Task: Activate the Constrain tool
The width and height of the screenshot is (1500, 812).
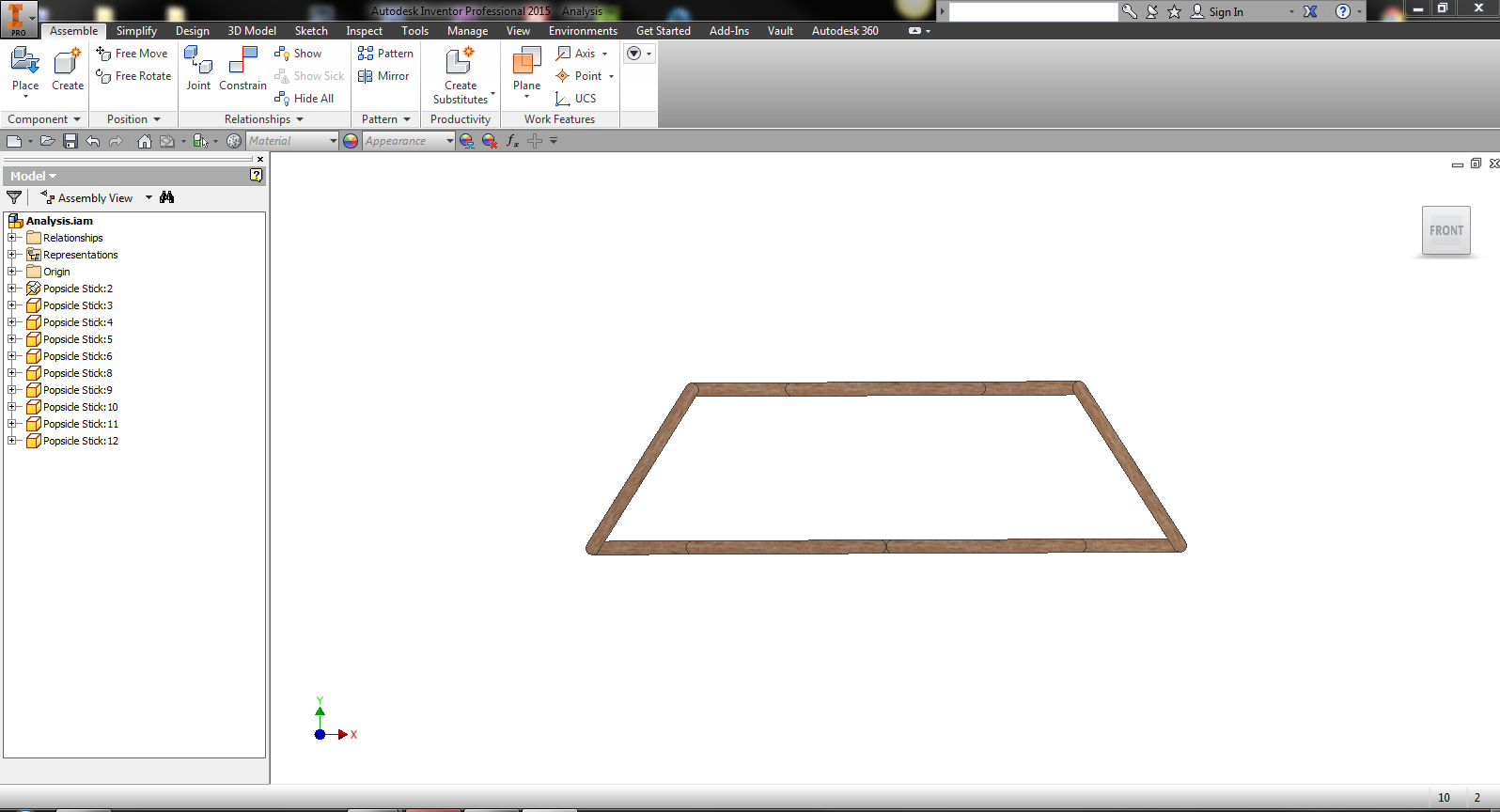Action: [x=242, y=69]
